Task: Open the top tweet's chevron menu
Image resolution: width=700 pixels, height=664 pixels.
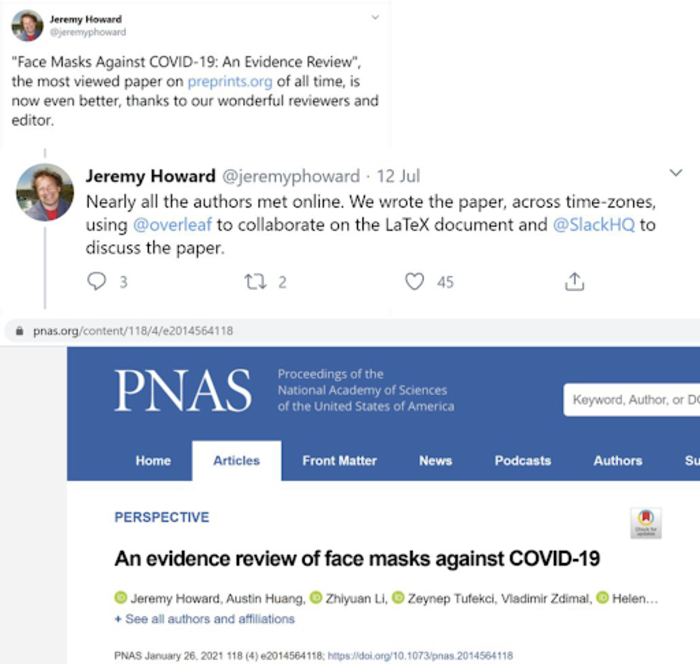Action: click(375, 17)
